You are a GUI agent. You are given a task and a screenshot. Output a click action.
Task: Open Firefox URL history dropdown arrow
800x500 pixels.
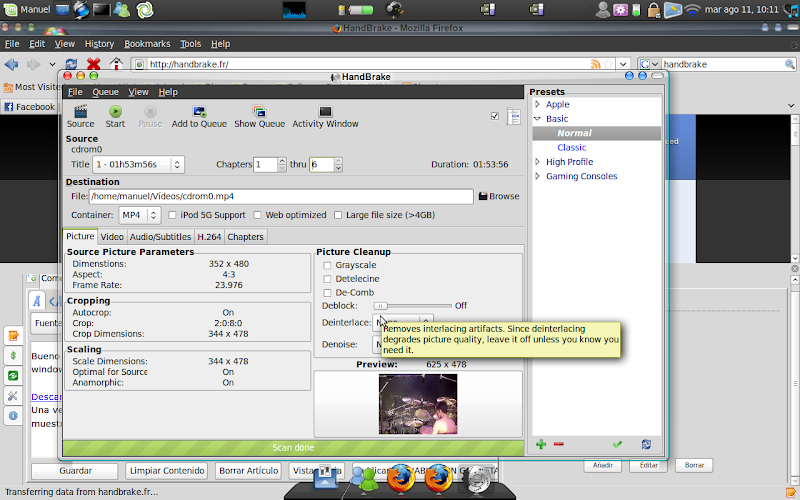[623, 64]
